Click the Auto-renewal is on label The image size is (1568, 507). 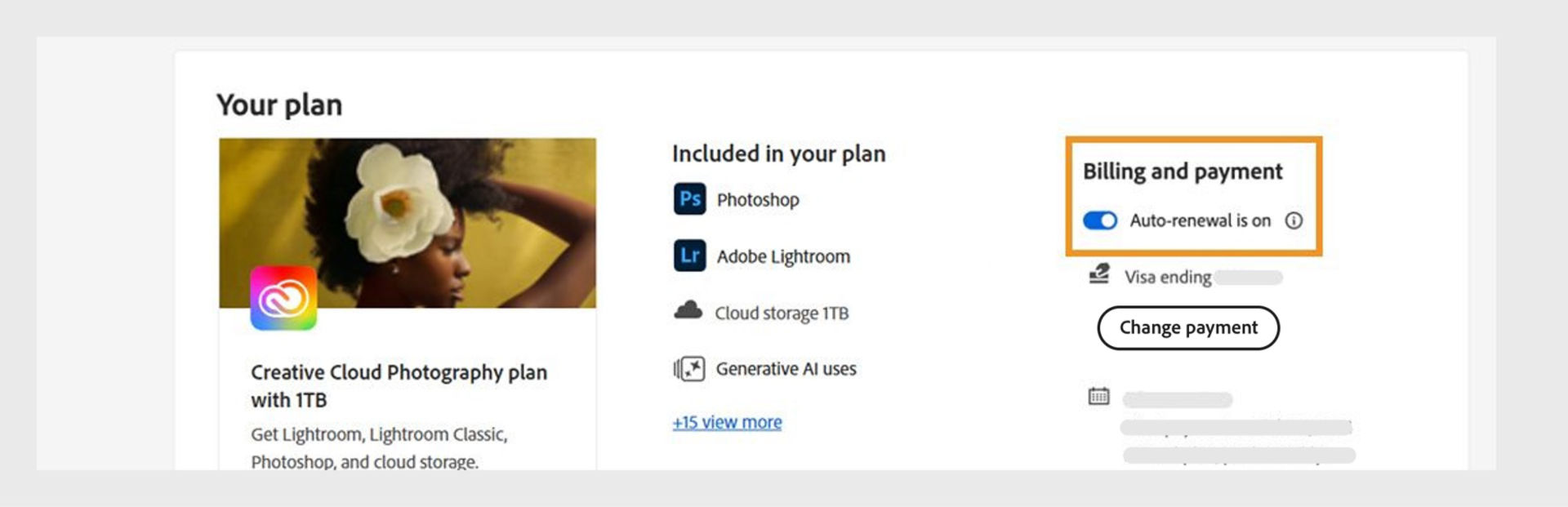click(x=1200, y=220)
